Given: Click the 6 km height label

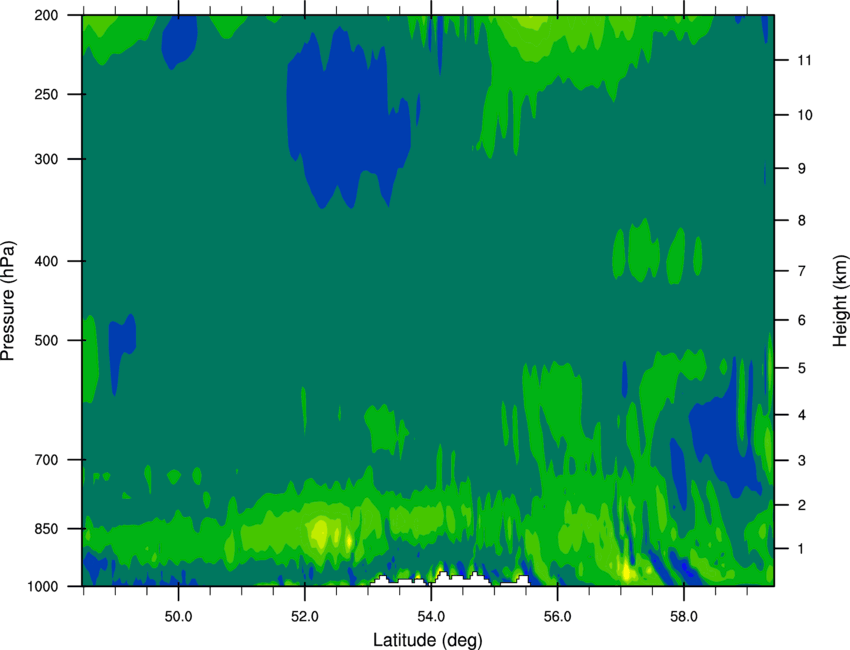Looking at the screenshot, I should 802,320.
